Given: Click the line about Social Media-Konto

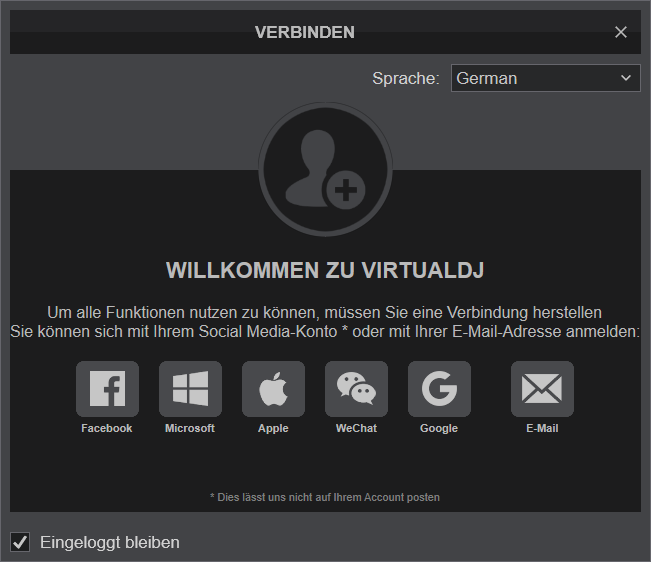Looking at the screenshot, I should click(x=325, y=332).
